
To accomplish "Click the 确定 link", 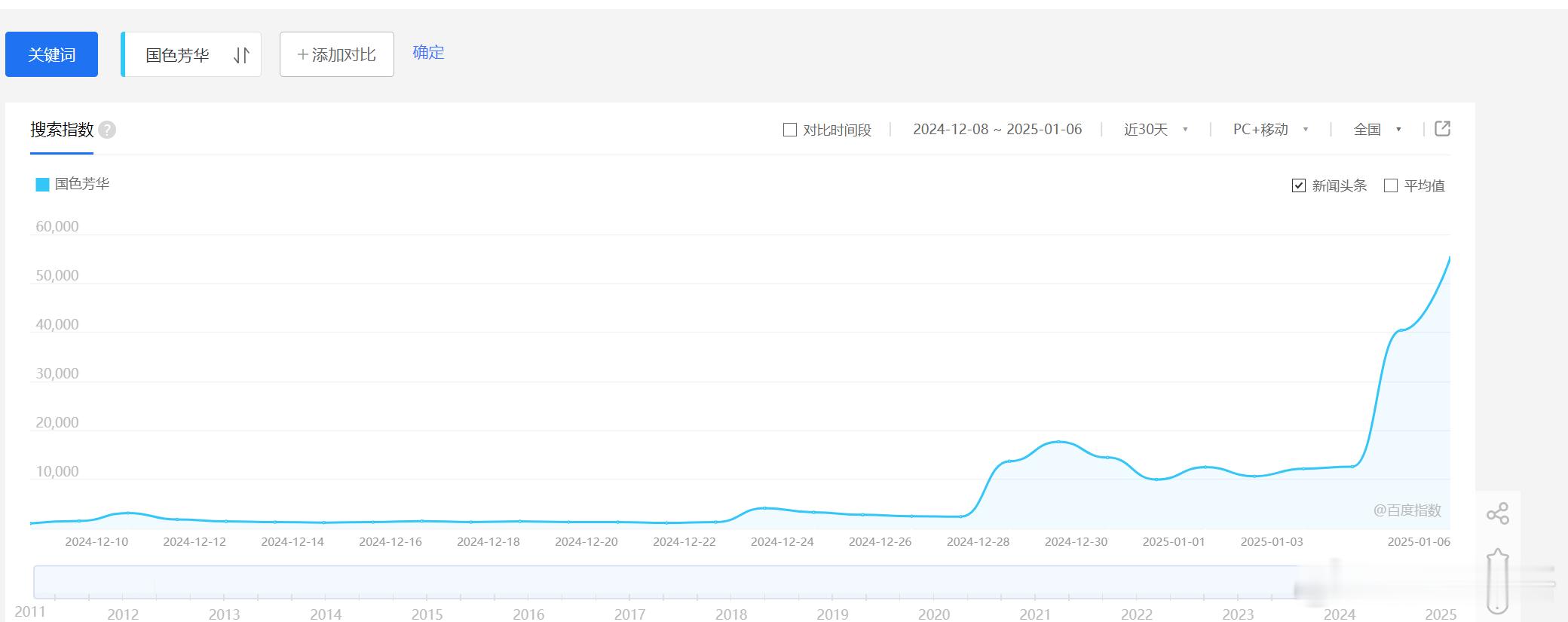I will pyautogui.click(x=428, y=52).
